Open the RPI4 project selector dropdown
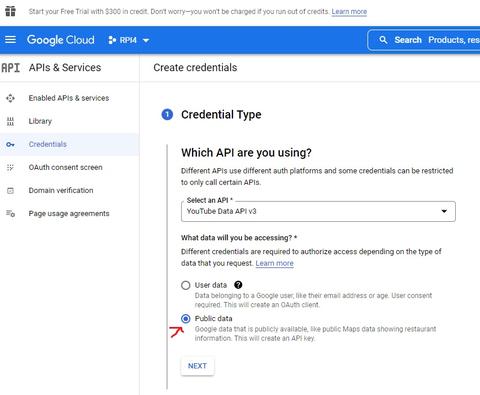The width and height of the screenshot is (480, 395). coord(129,40)
